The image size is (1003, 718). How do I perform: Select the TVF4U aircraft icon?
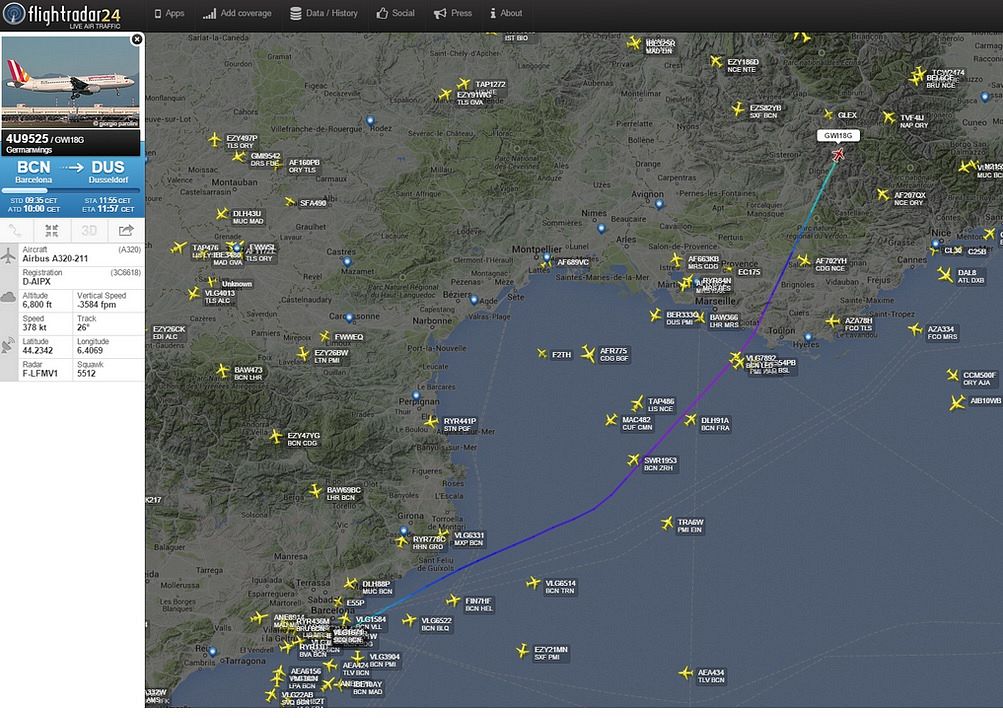889,117
